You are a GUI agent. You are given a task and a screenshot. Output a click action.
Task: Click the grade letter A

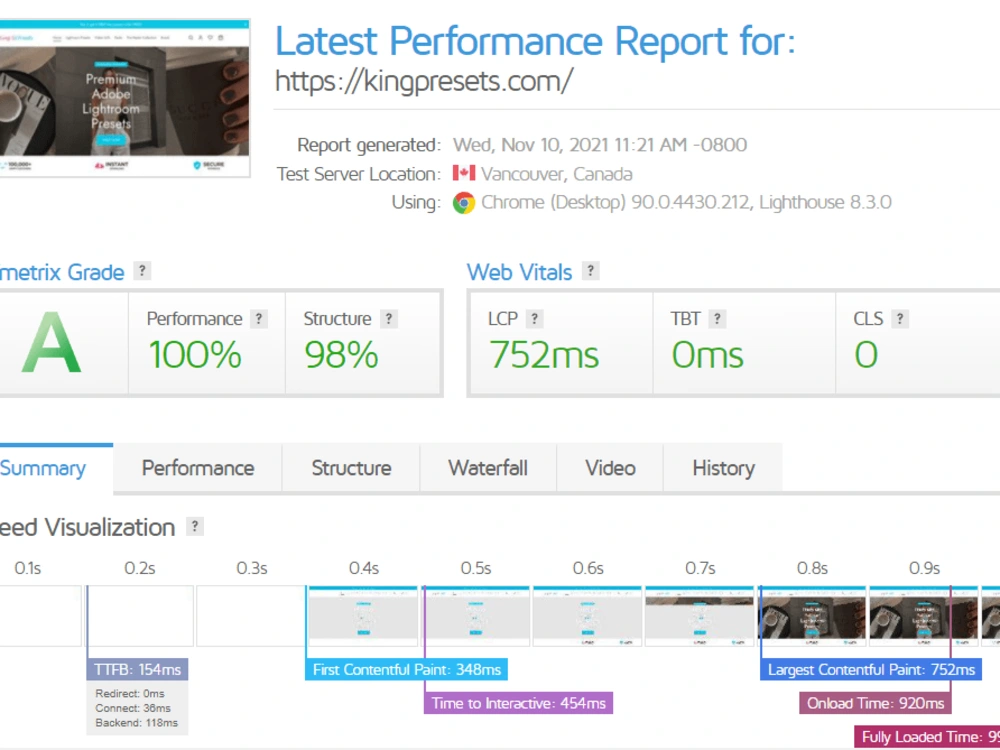(52, 343)
